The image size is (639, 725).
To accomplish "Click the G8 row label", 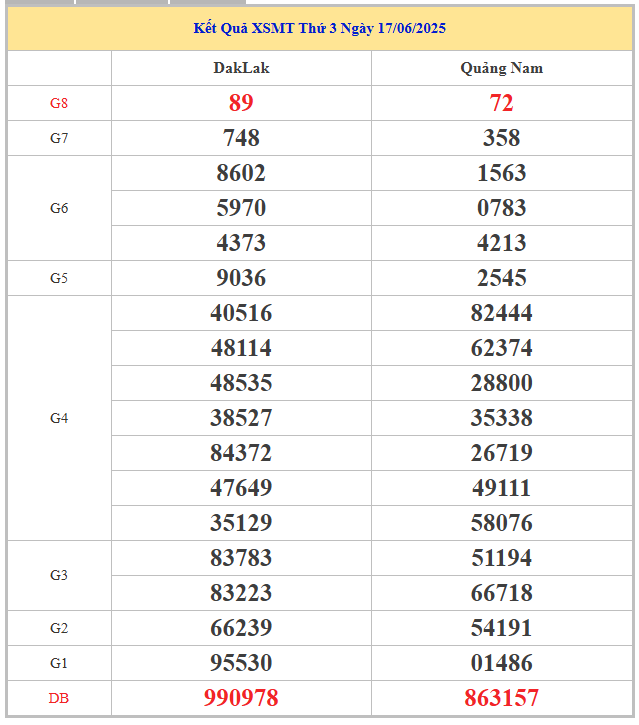I will [x=59, y=103].
